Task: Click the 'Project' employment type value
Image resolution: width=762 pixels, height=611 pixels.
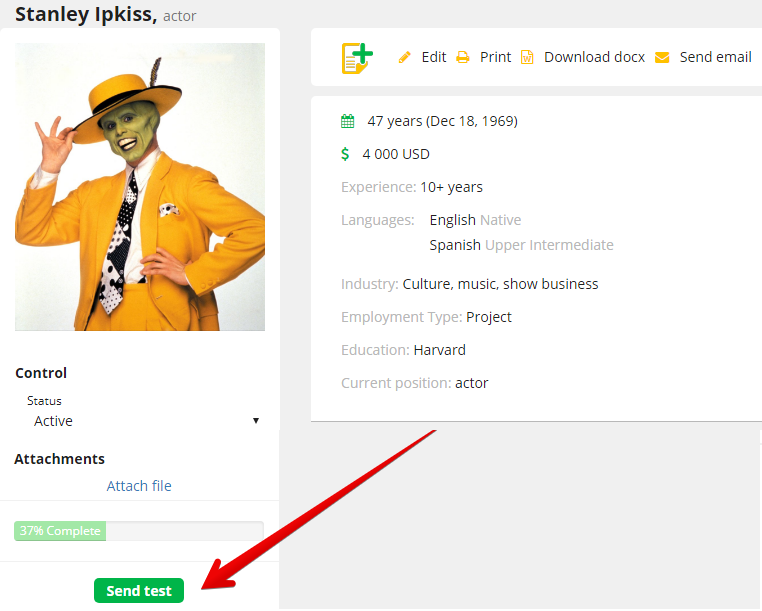Action: [488, 317]
